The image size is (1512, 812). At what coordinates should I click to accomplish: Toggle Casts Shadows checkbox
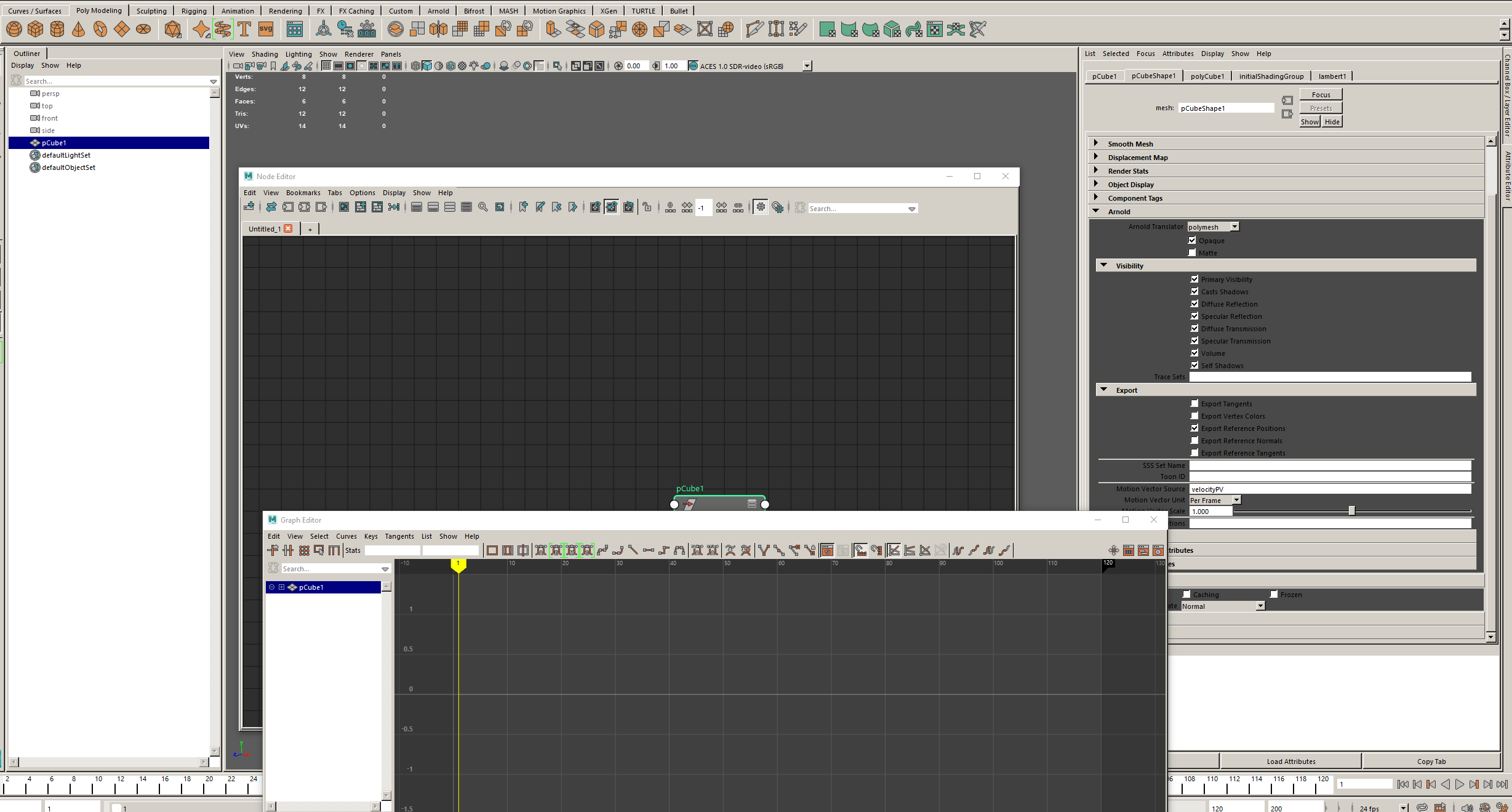pyautogui.click(x=1194, y=292)
